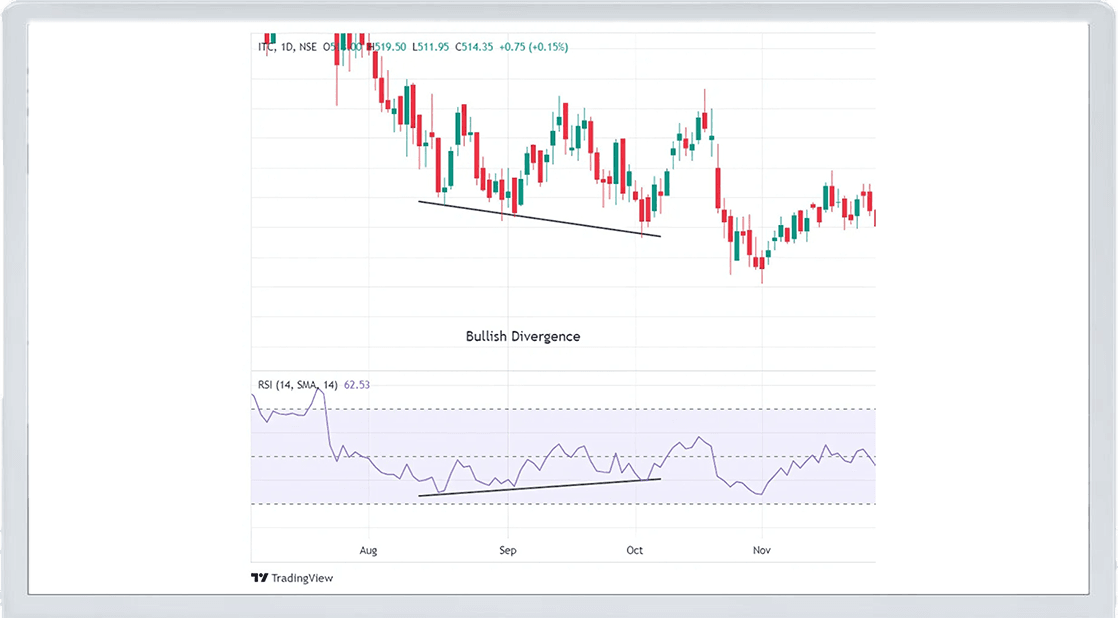The height and width of the screenshot is (618, 1118).
Task: Click the Aug label on time axis
Action: click(x=368, y=550)
